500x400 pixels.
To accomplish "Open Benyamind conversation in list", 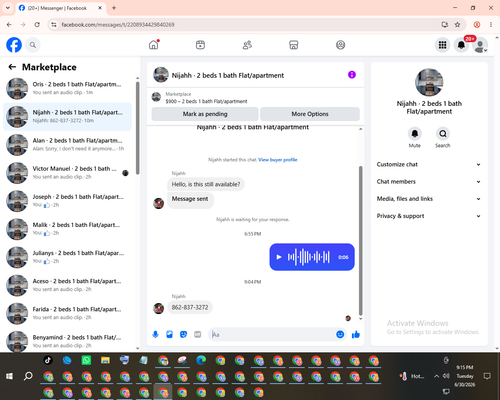I will (67, 341).
